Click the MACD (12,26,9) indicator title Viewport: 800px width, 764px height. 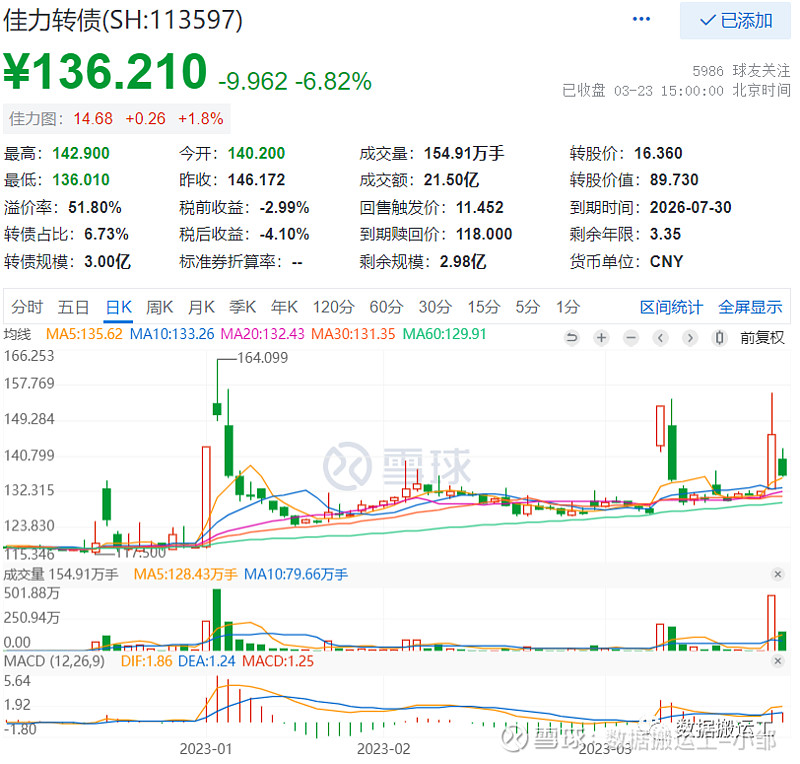pyautogui.click(x=54, y=661)
